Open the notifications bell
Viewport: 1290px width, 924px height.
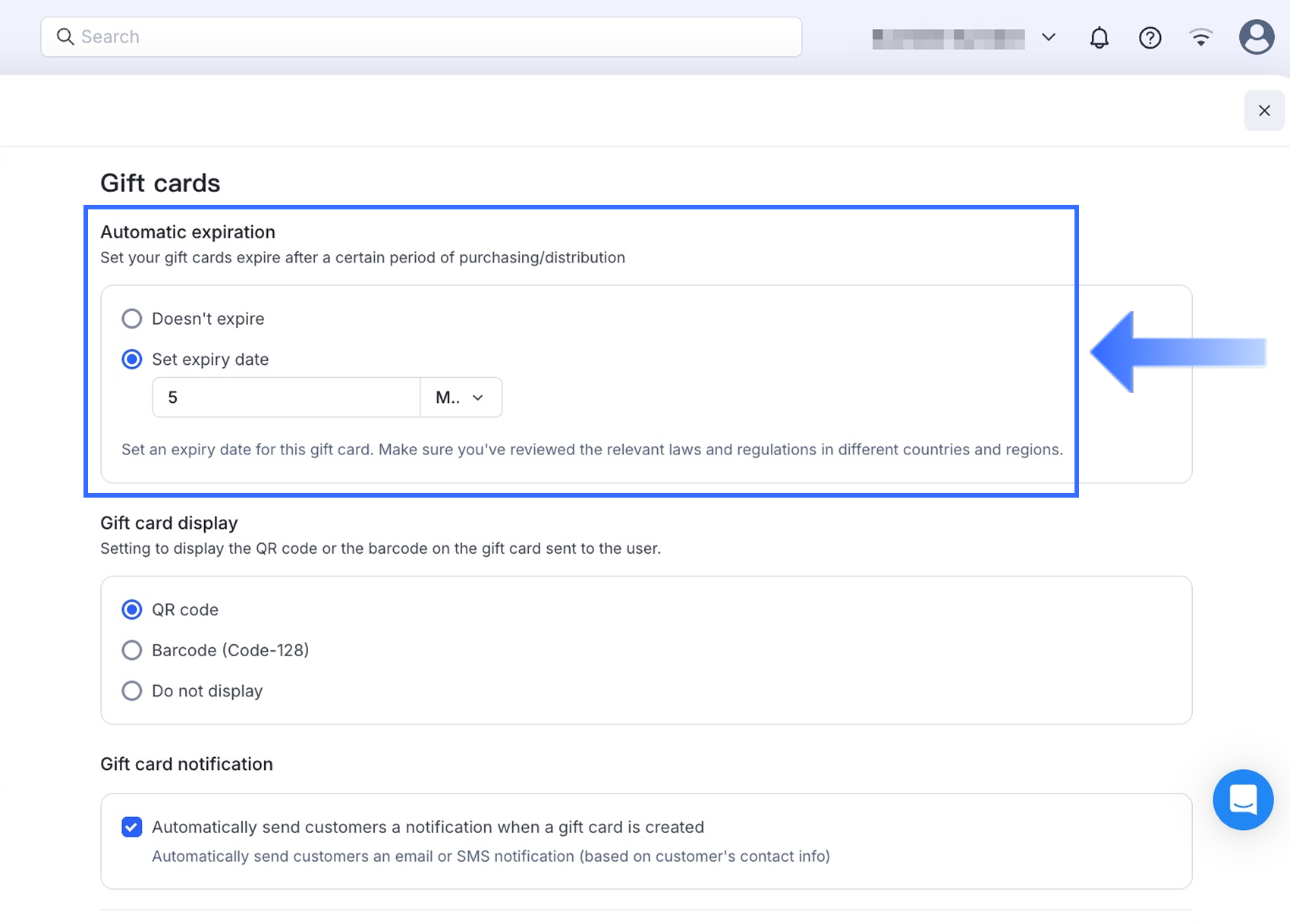pyautogui.click(x=1099, y=37)
